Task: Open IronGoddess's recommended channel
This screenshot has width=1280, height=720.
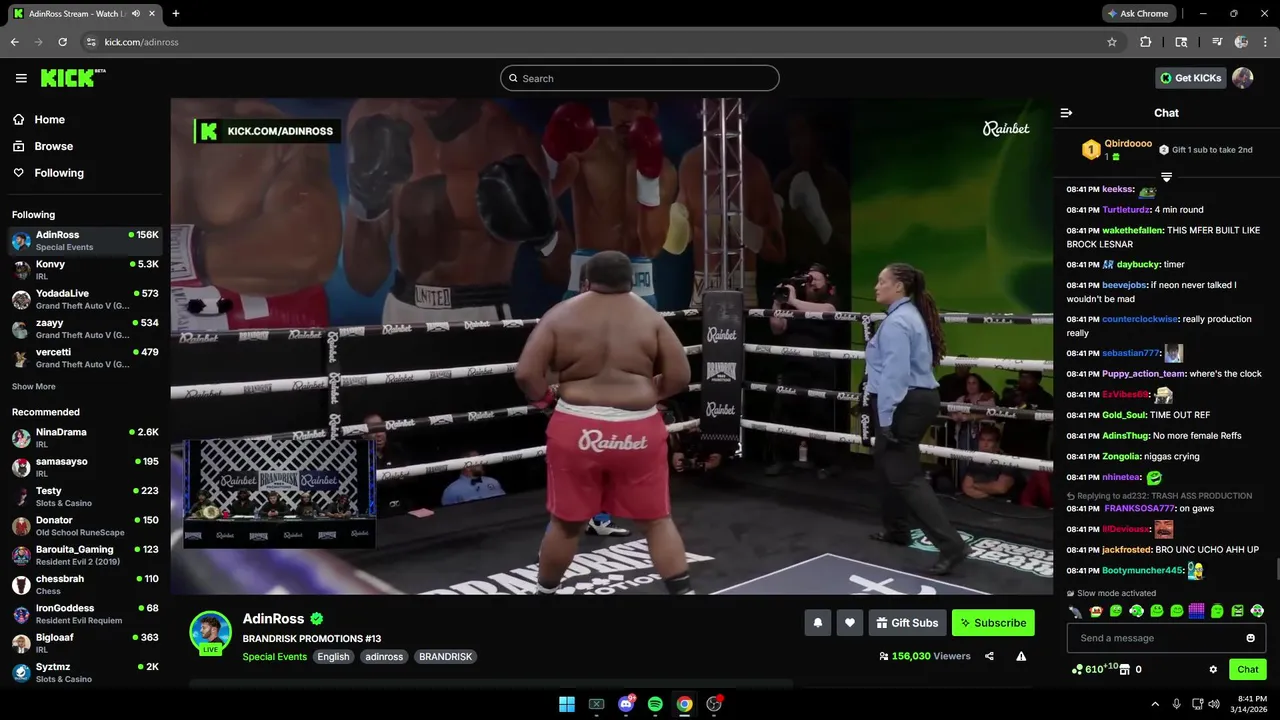Action: (x=85, y=614)
